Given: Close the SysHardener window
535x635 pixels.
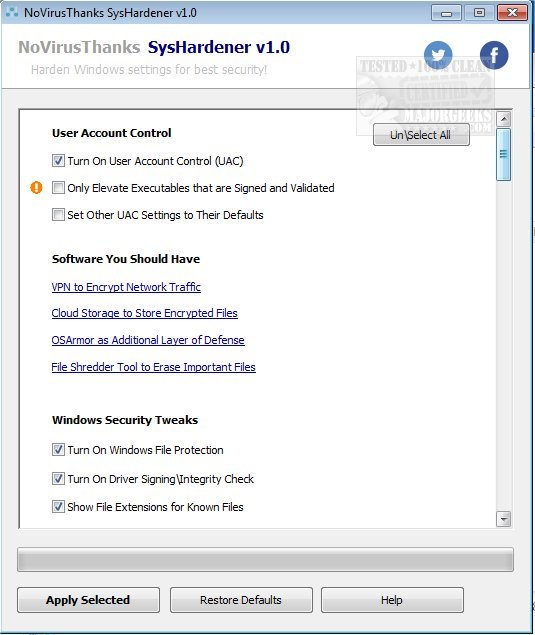Looking at the screenshot, I should [x=512, y=13].
